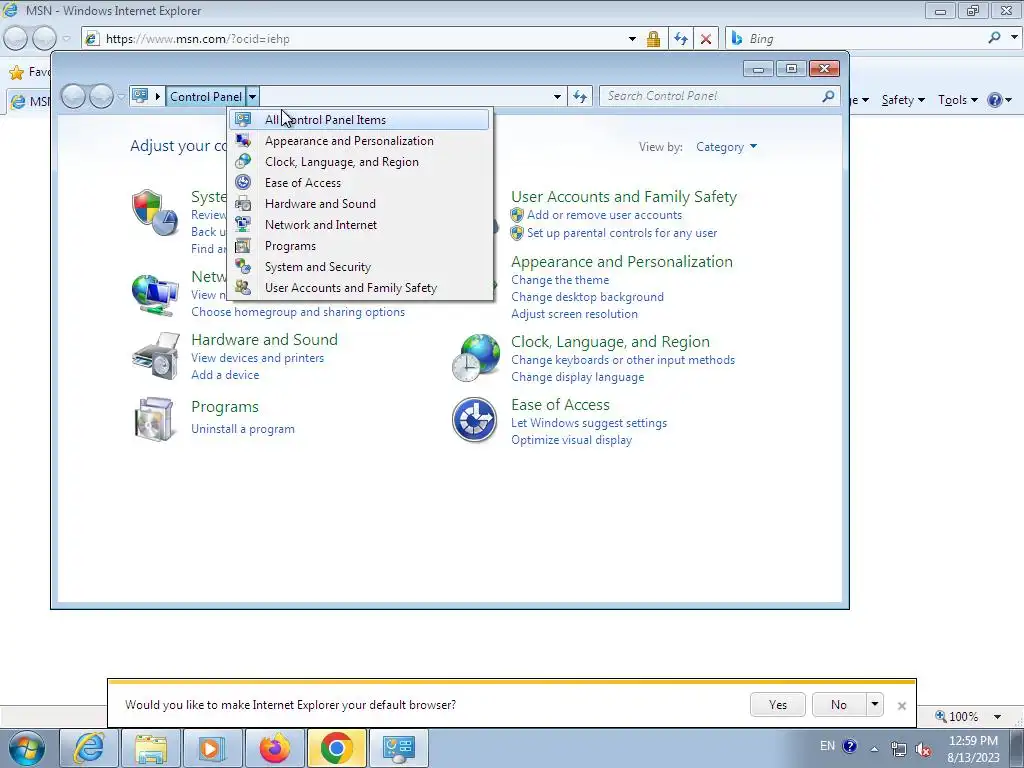Click the Control Panel root icon in breadcrumb
This screenshot has height=768, width=1024.
point(140,96)
